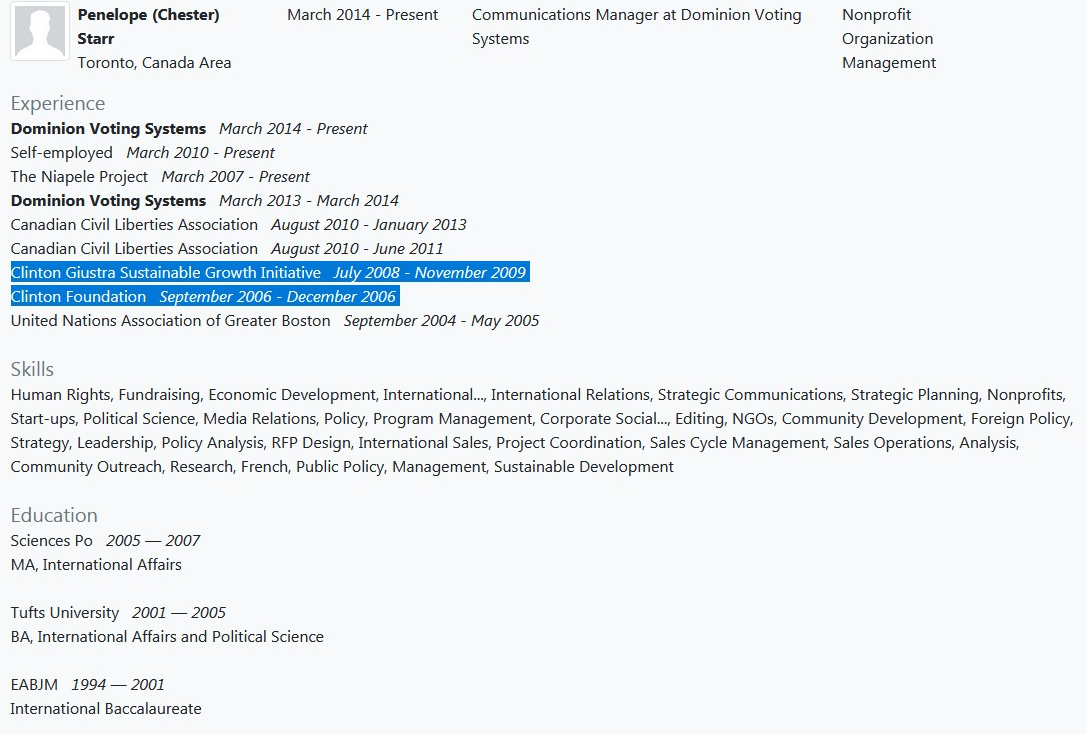Open the Tufts University education entry
The image size is (1087, 734).
[64, 613]
